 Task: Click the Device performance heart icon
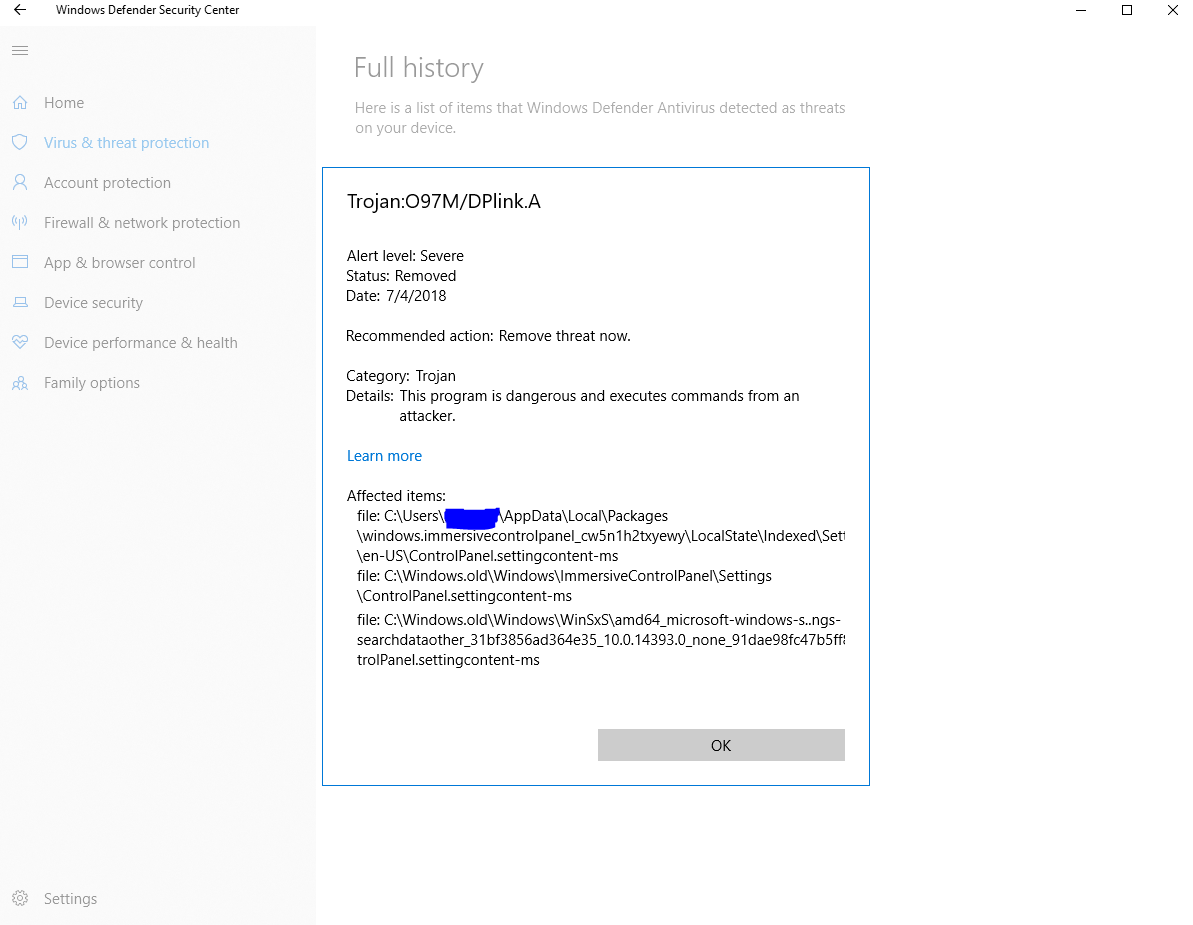21,342
